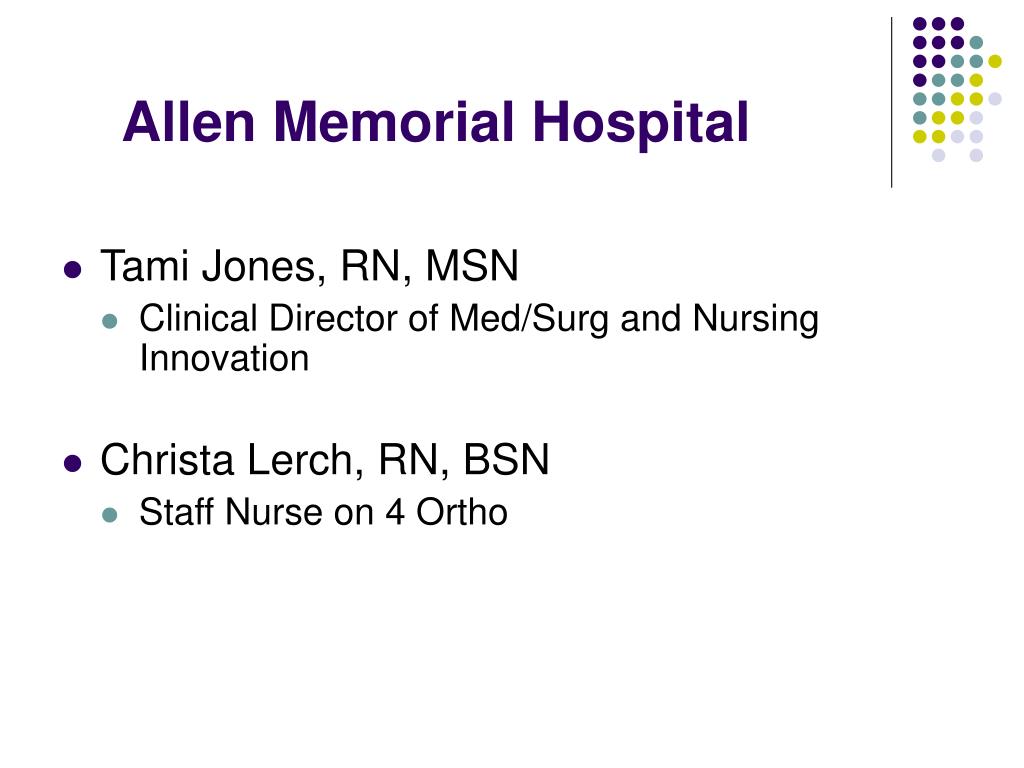Click the word Hospital in title
This screenshot has width=1024, height=768.
(640, 123)
